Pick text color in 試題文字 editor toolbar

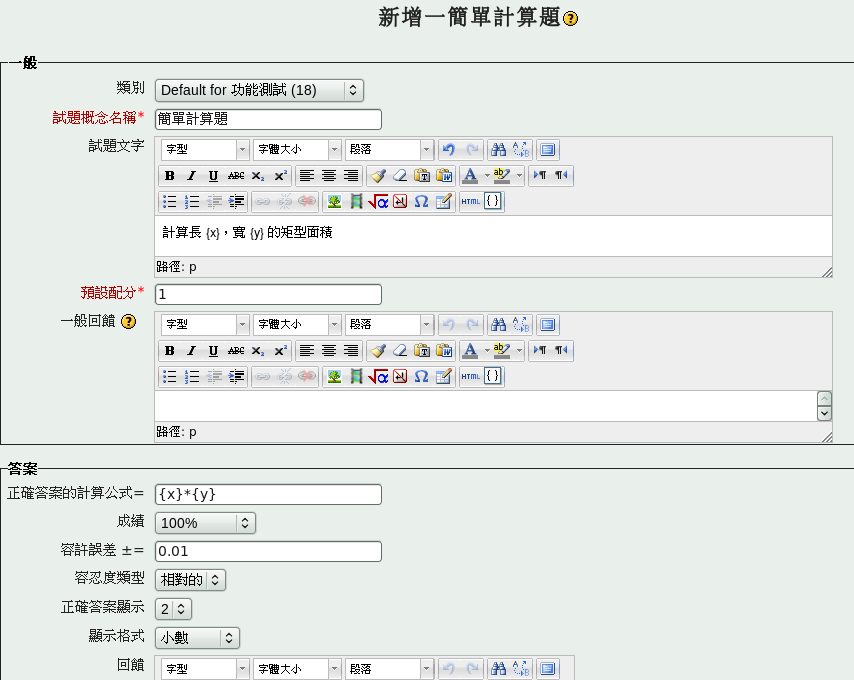470,176
